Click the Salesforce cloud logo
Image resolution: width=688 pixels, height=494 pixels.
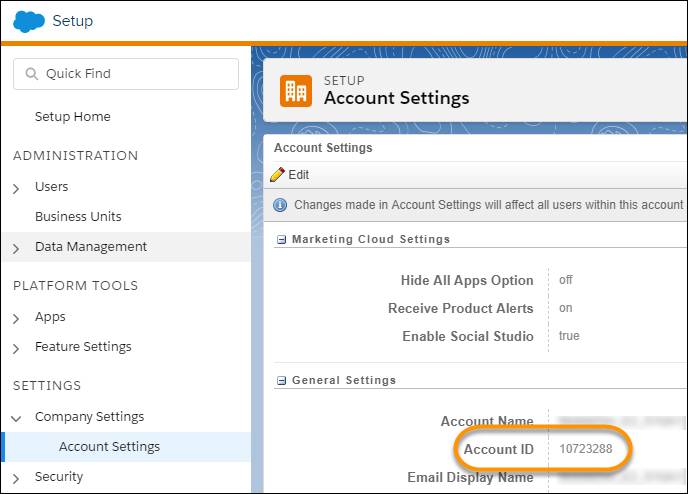[29, 21]
